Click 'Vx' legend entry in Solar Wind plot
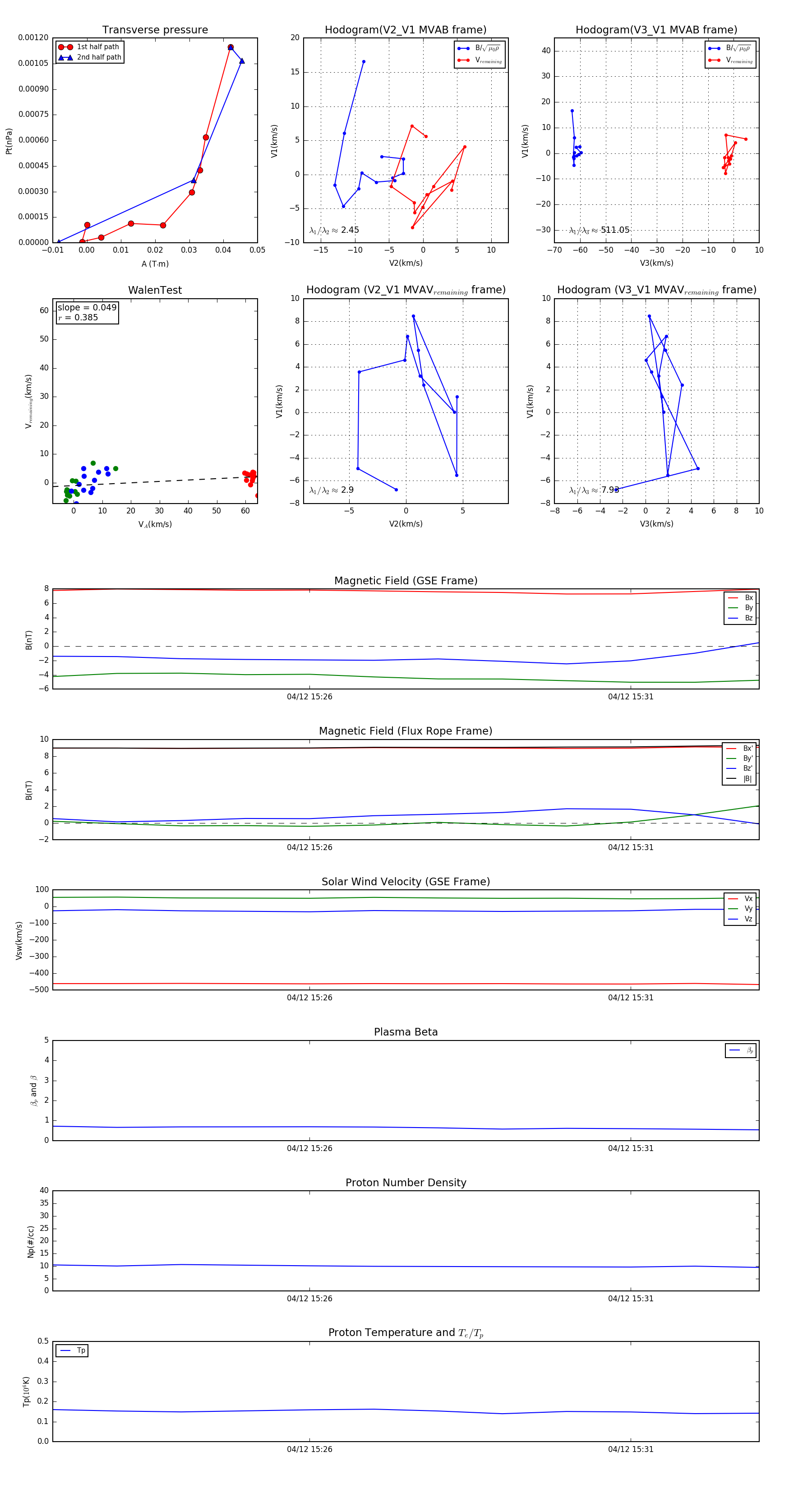Screen dimensions: 812x1489 point(740,899)
